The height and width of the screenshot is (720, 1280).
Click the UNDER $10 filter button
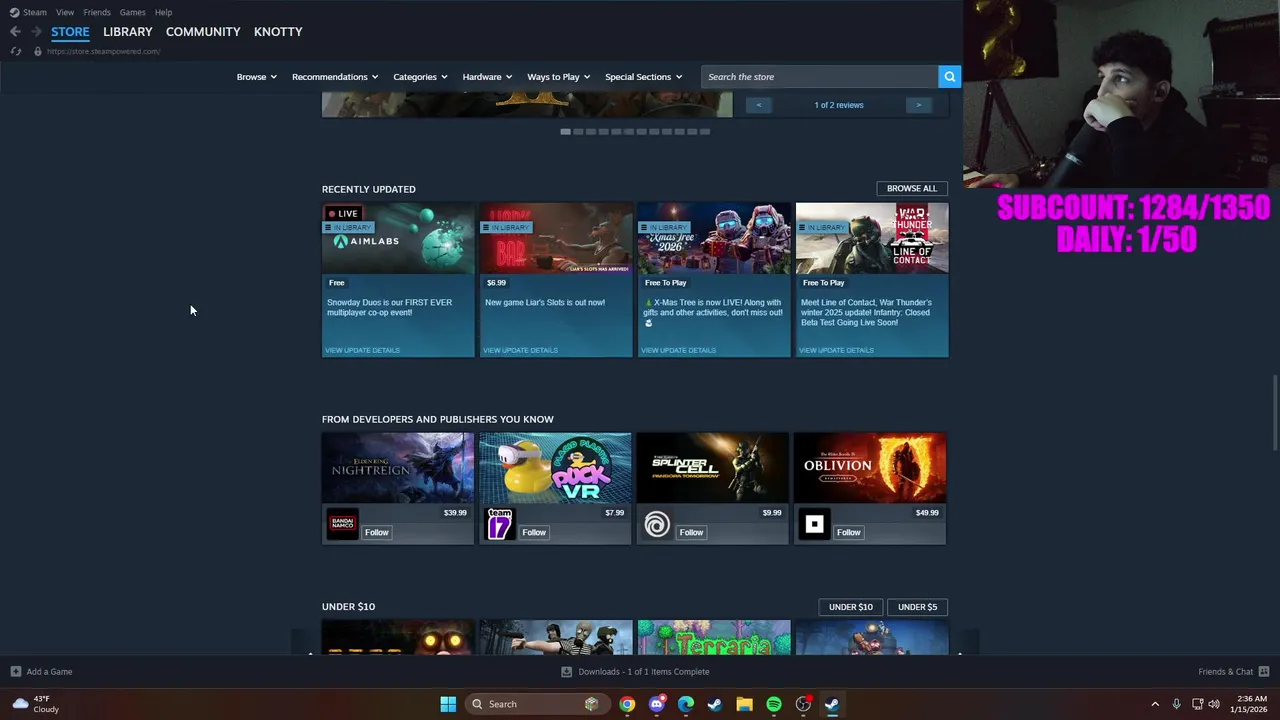[851, 607]
